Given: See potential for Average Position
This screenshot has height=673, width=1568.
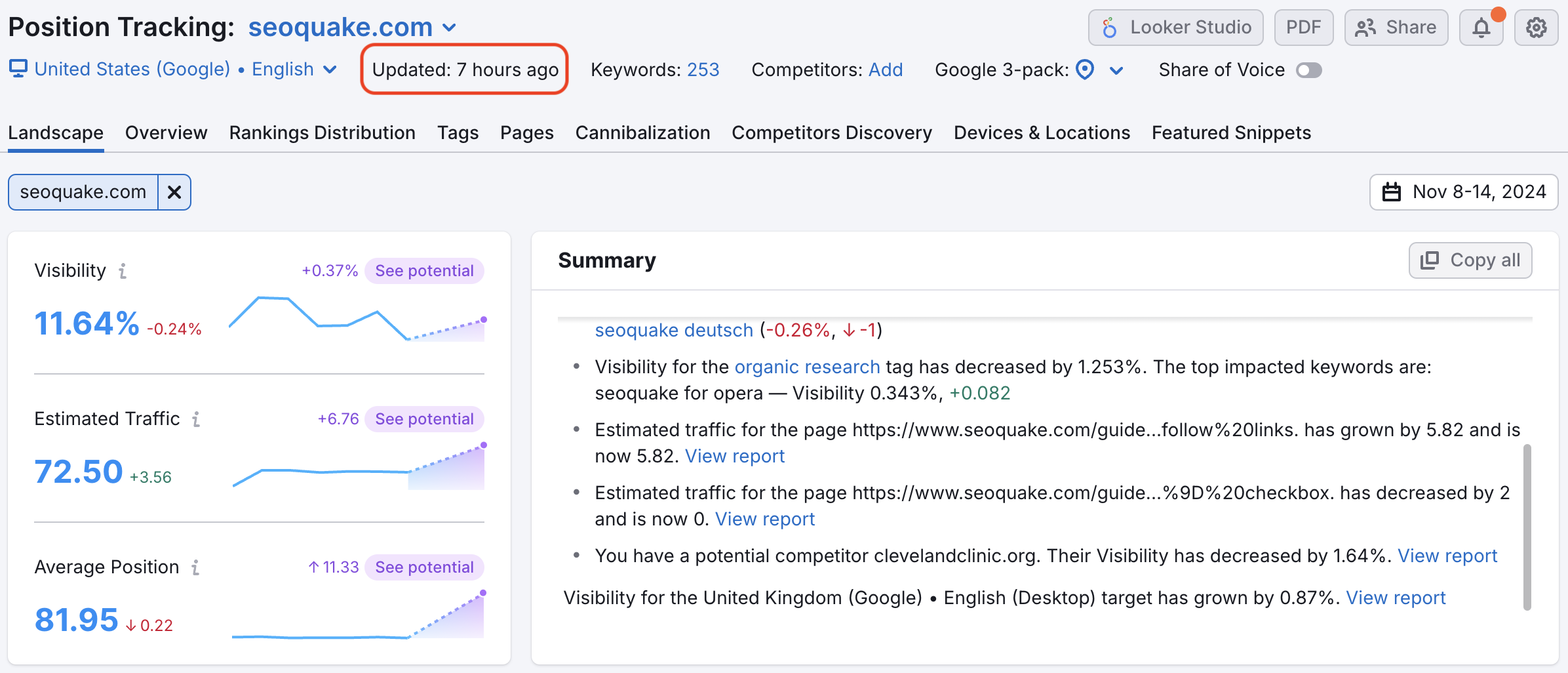Looking at the screenshot, I should [424, 567].
